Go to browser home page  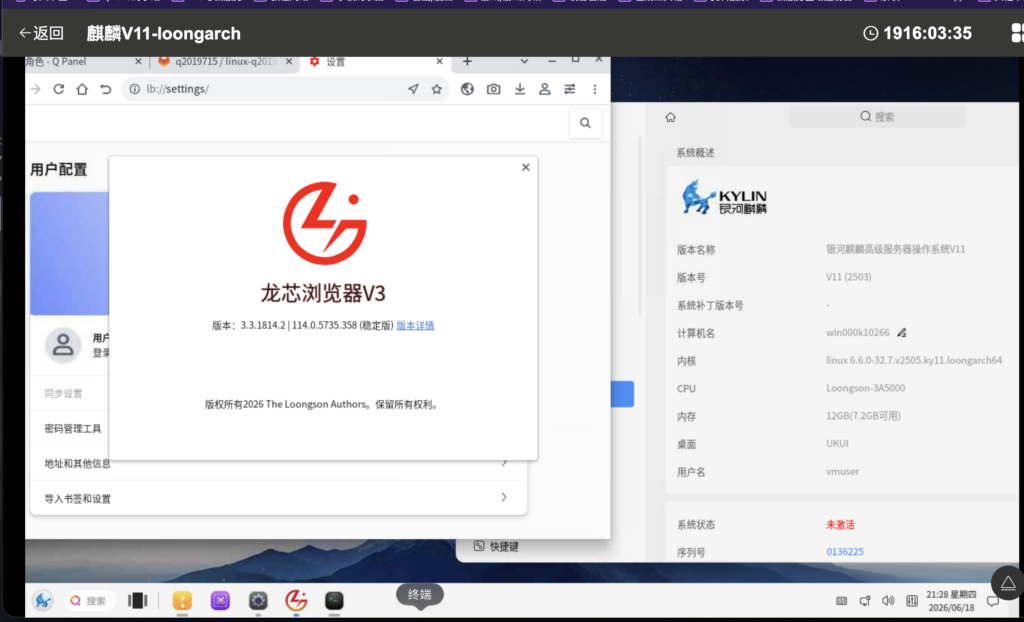coord(82,89)
